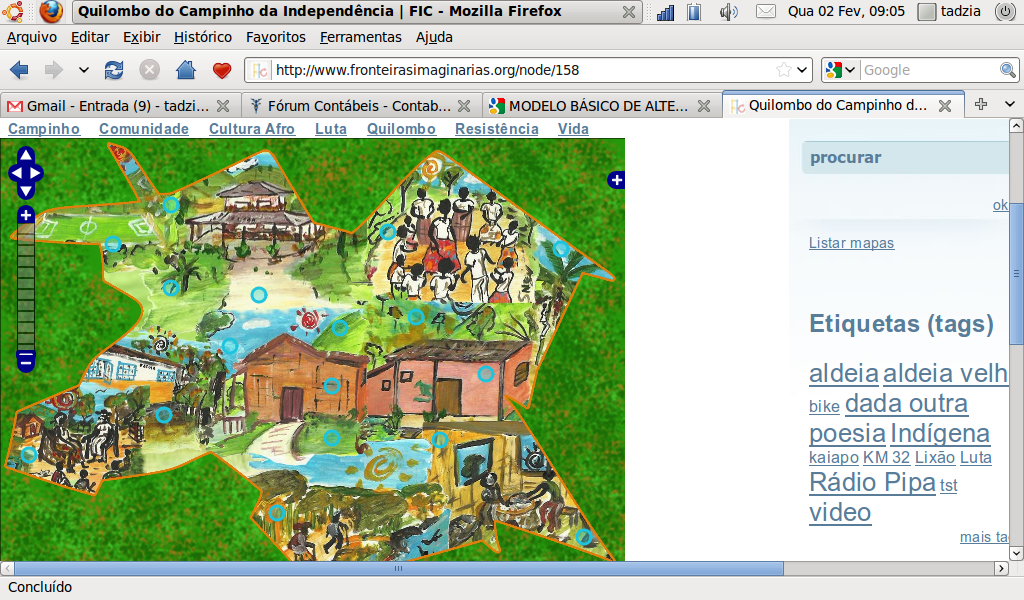This screenshot has height=600, width=1024.
Task: Click the Google search magnifier icon
Action: click(1008, 70)
